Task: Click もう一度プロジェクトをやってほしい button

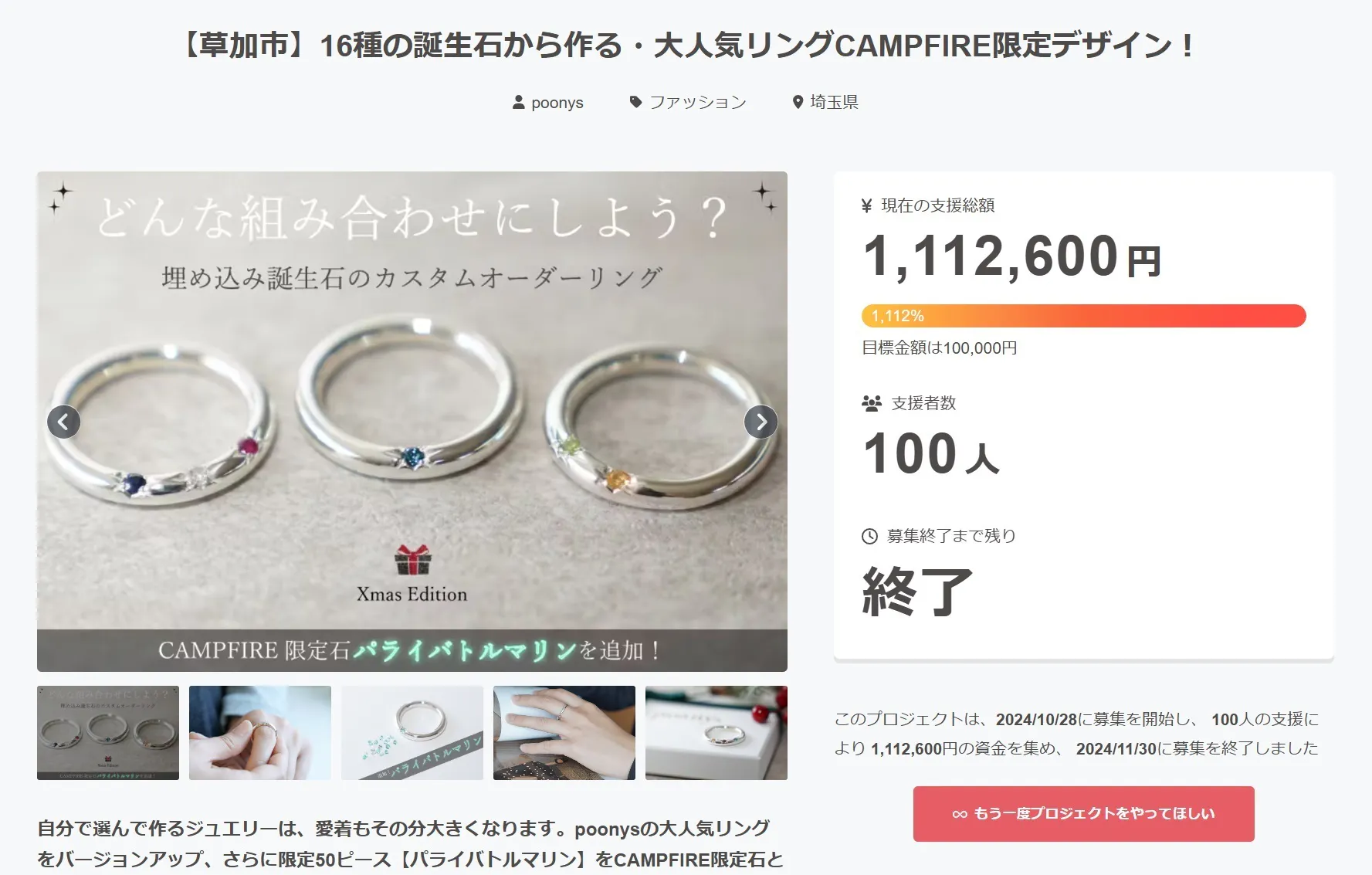Action: [1083, 814]
